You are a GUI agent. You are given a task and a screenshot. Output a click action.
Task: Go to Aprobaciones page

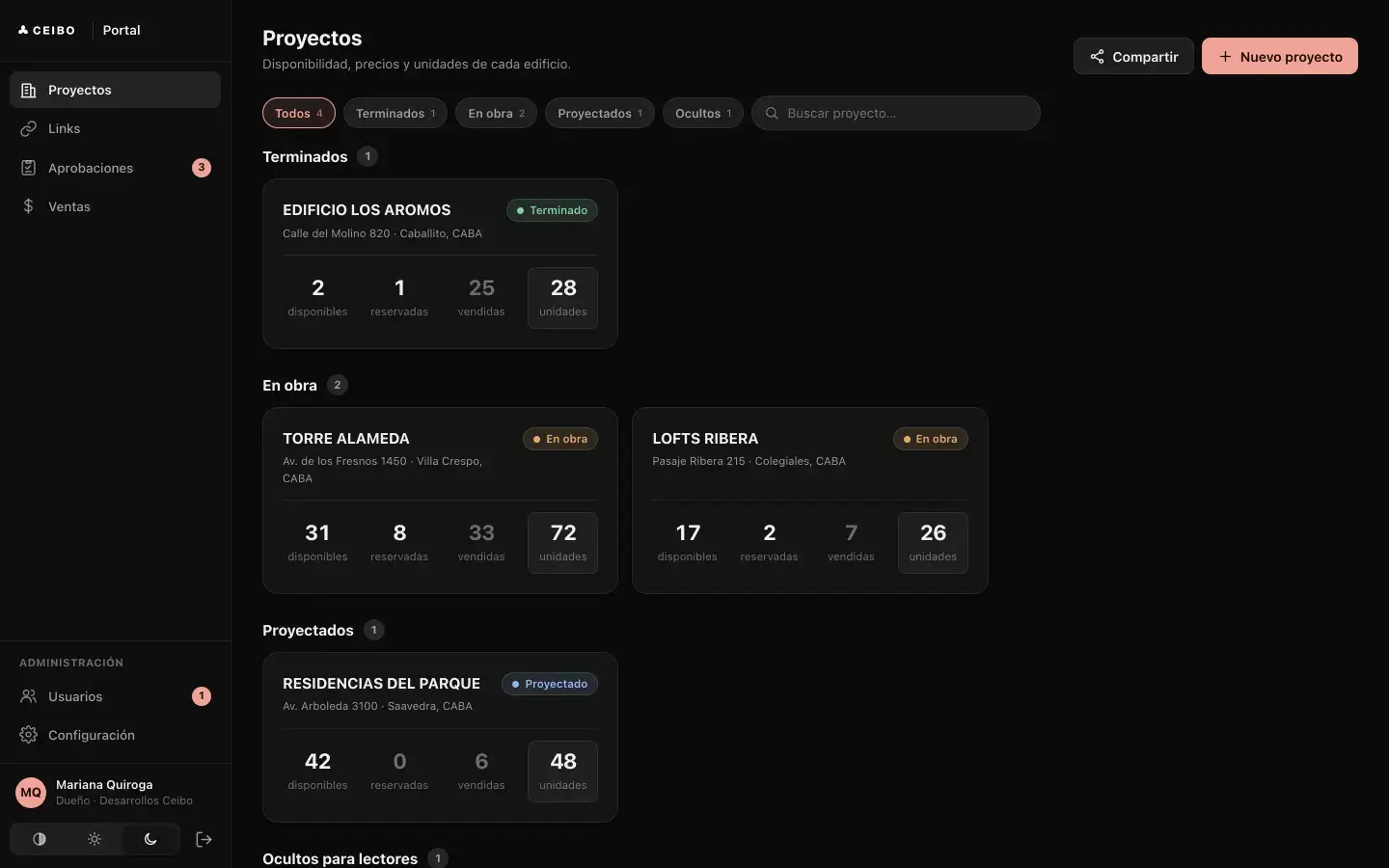tap(115, 168)
